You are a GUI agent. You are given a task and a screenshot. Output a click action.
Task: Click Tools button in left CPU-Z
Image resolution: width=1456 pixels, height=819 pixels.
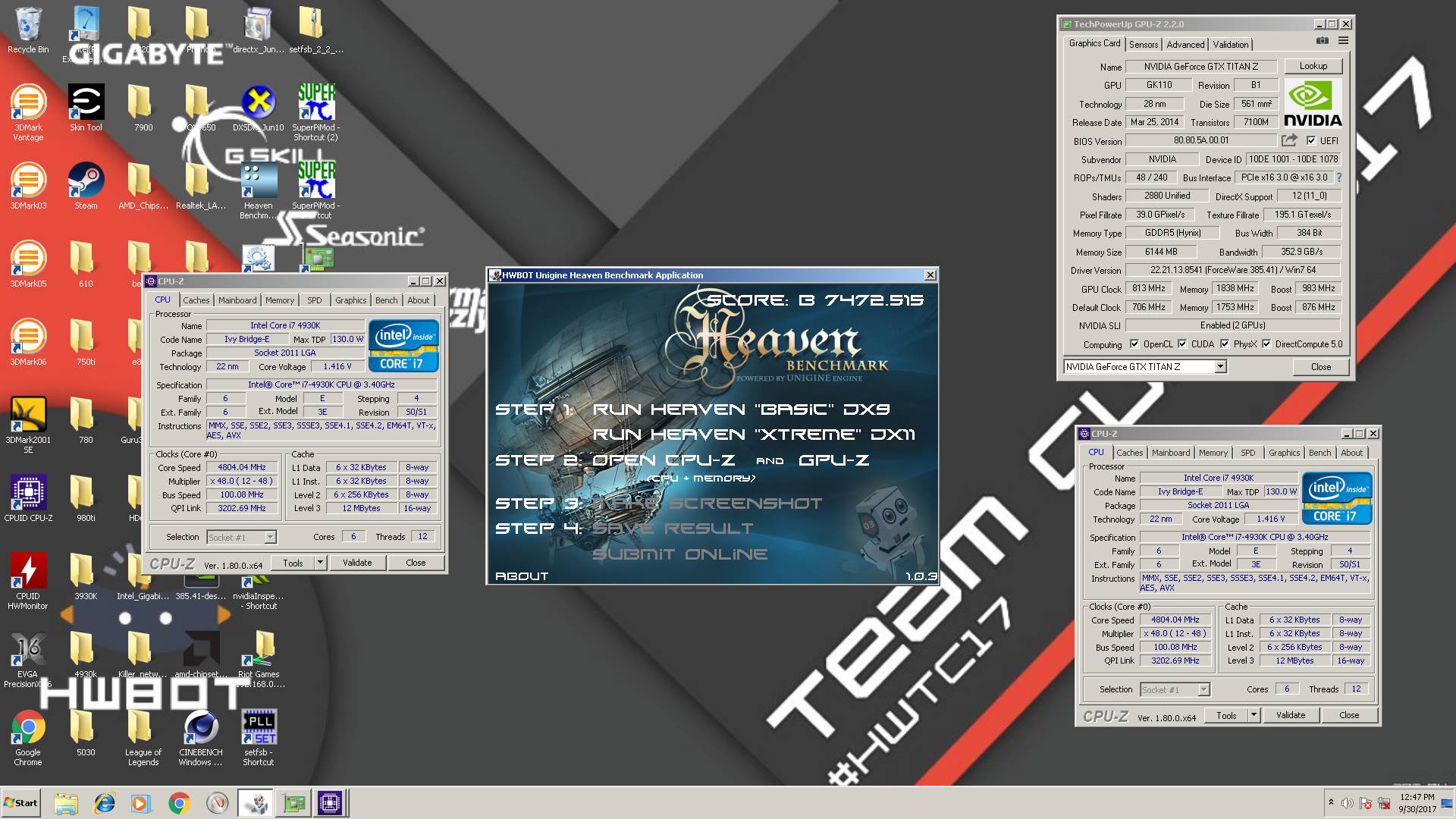(x=293, y=563)
